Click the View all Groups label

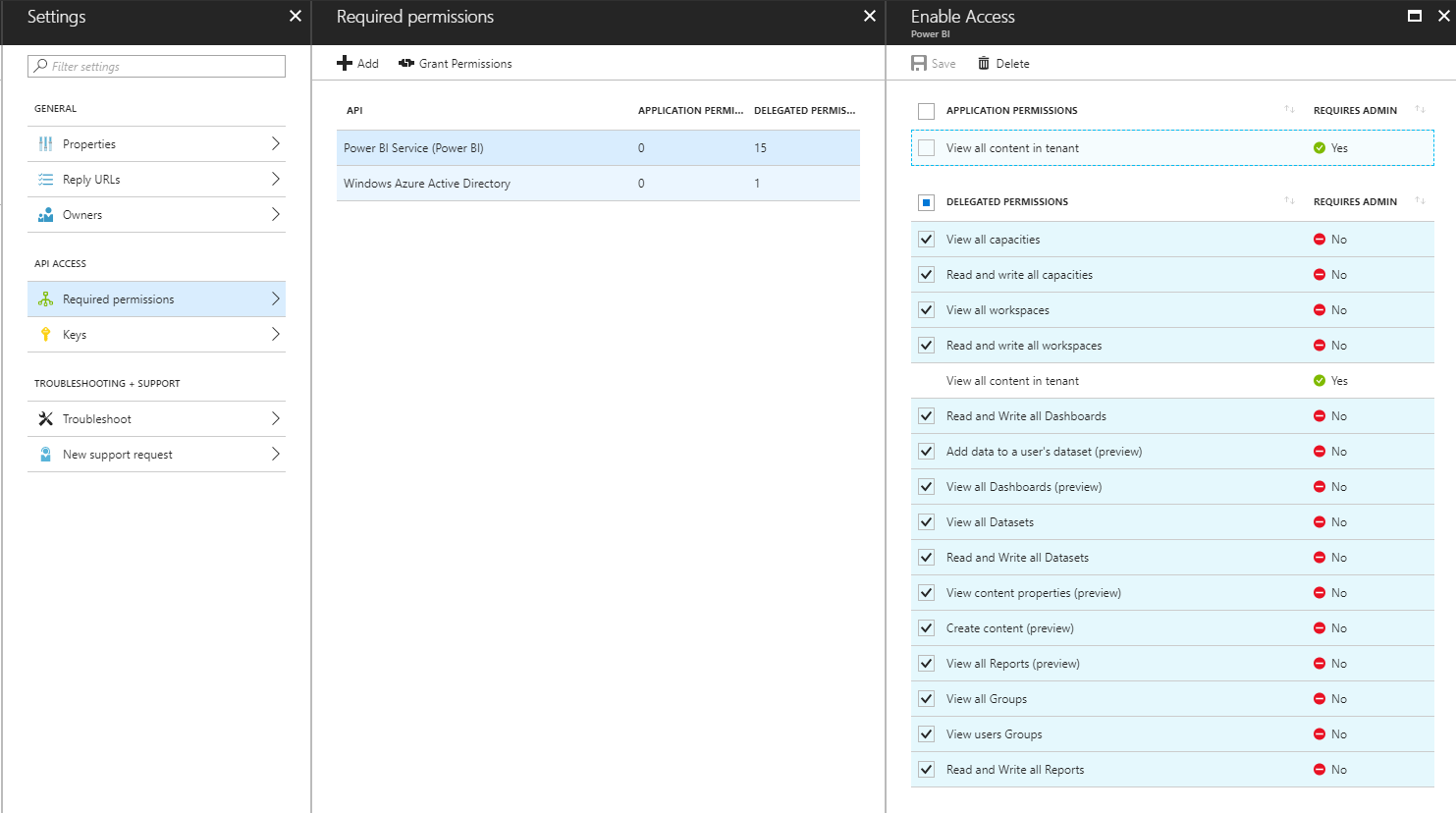pyautogui.click(x=987, y=699)
